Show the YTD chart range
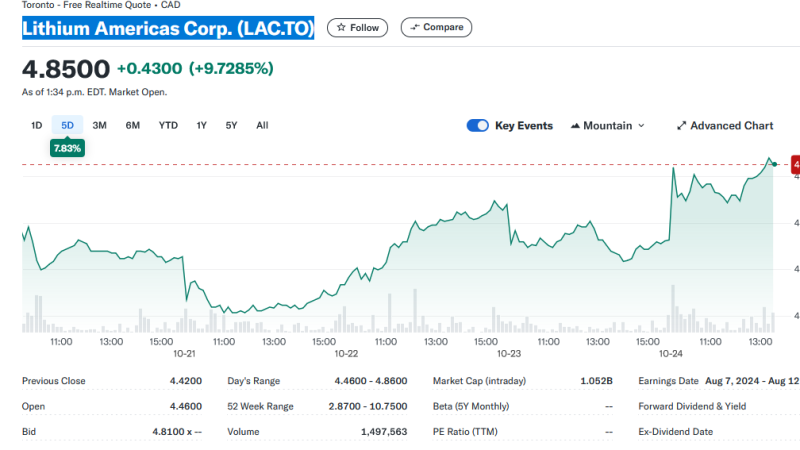The height and width of the screenshot is (450, 800). pyautogui.click(x=168, y=126)
